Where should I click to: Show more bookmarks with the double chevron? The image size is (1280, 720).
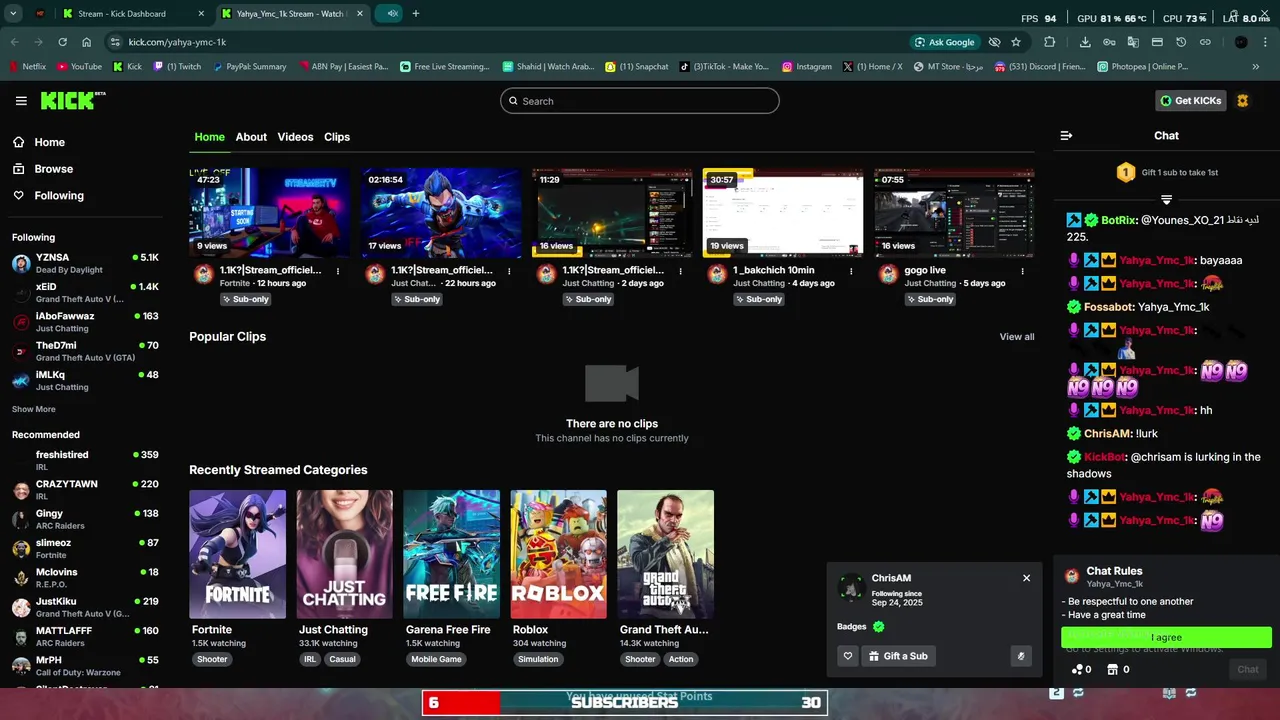point(1256,67)
